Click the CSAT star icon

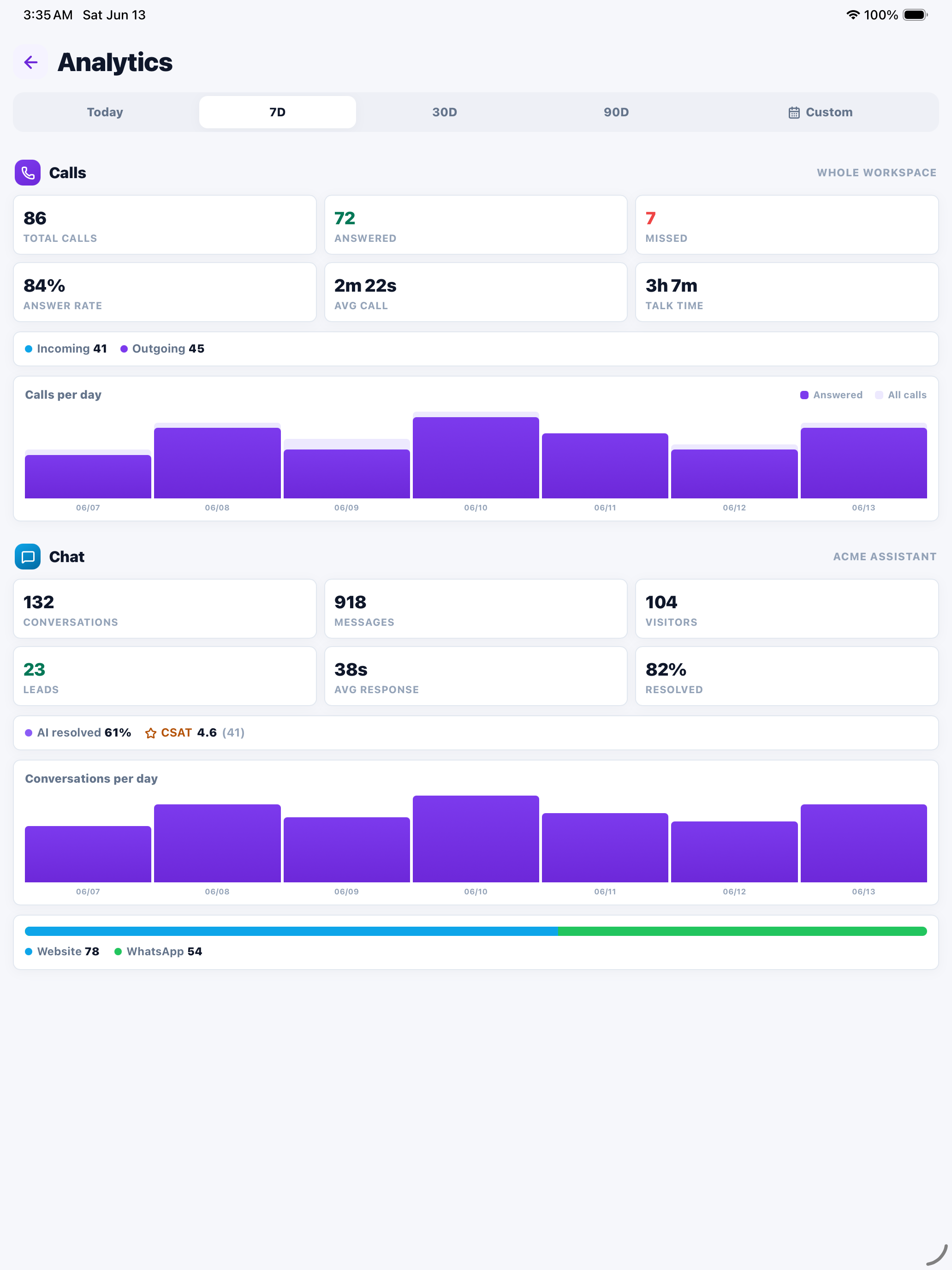(x=150, y=733)
